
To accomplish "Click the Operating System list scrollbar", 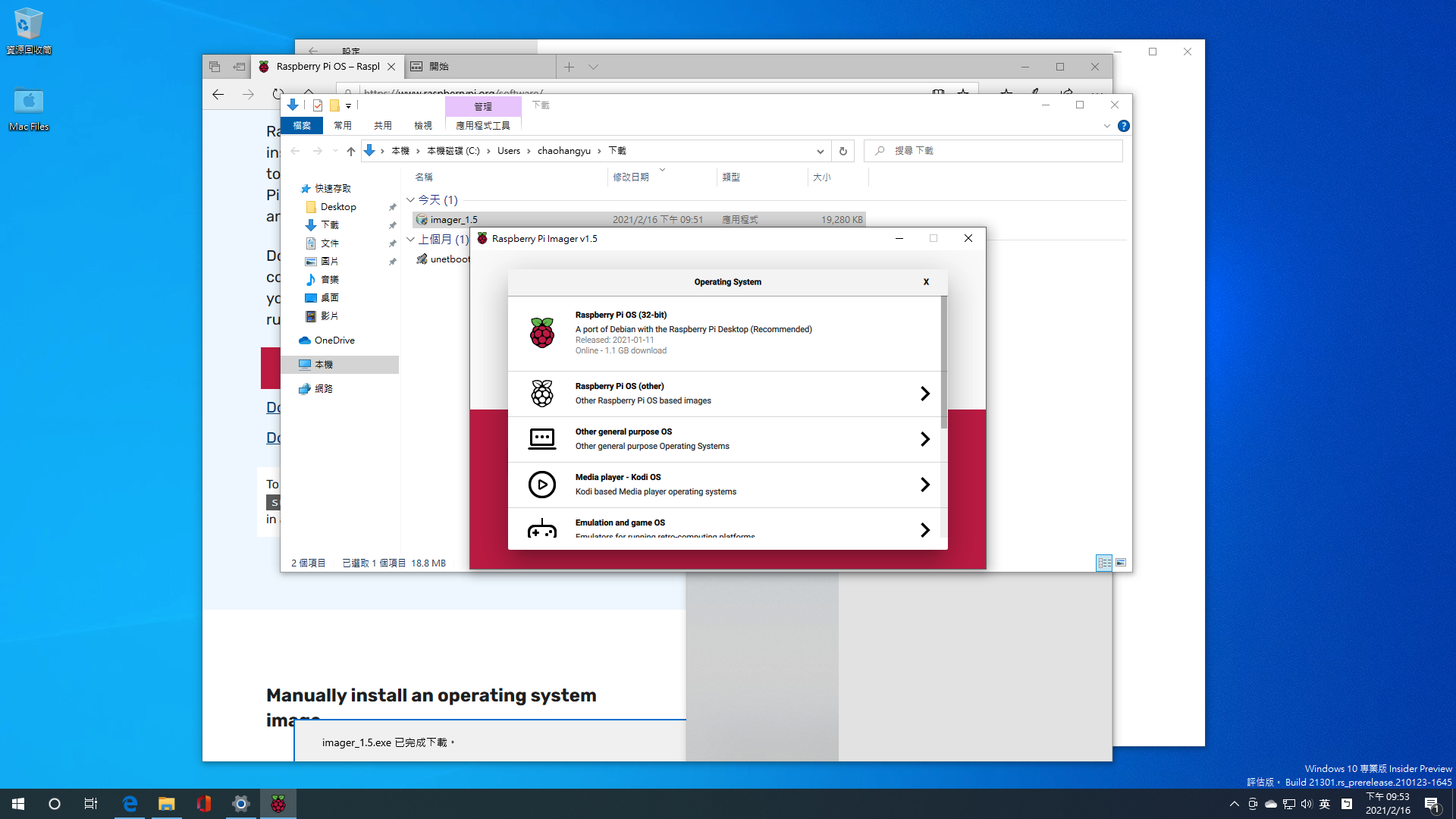I will (x=944, y=364).
